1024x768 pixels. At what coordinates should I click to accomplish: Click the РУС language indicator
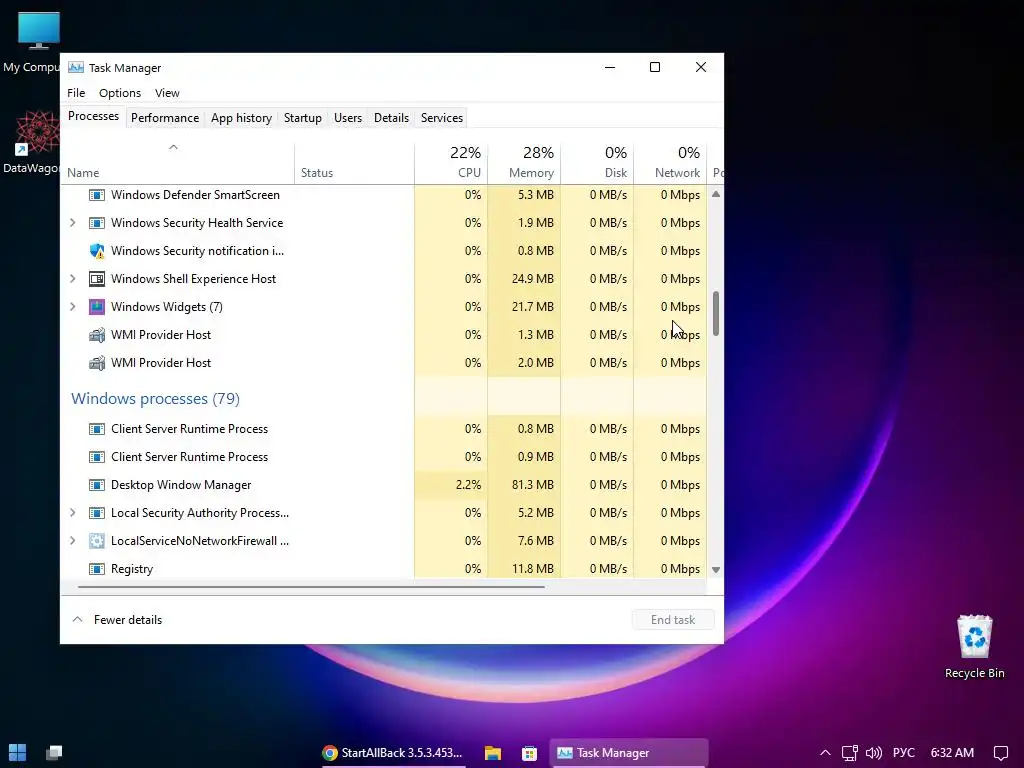pos(904,753)
